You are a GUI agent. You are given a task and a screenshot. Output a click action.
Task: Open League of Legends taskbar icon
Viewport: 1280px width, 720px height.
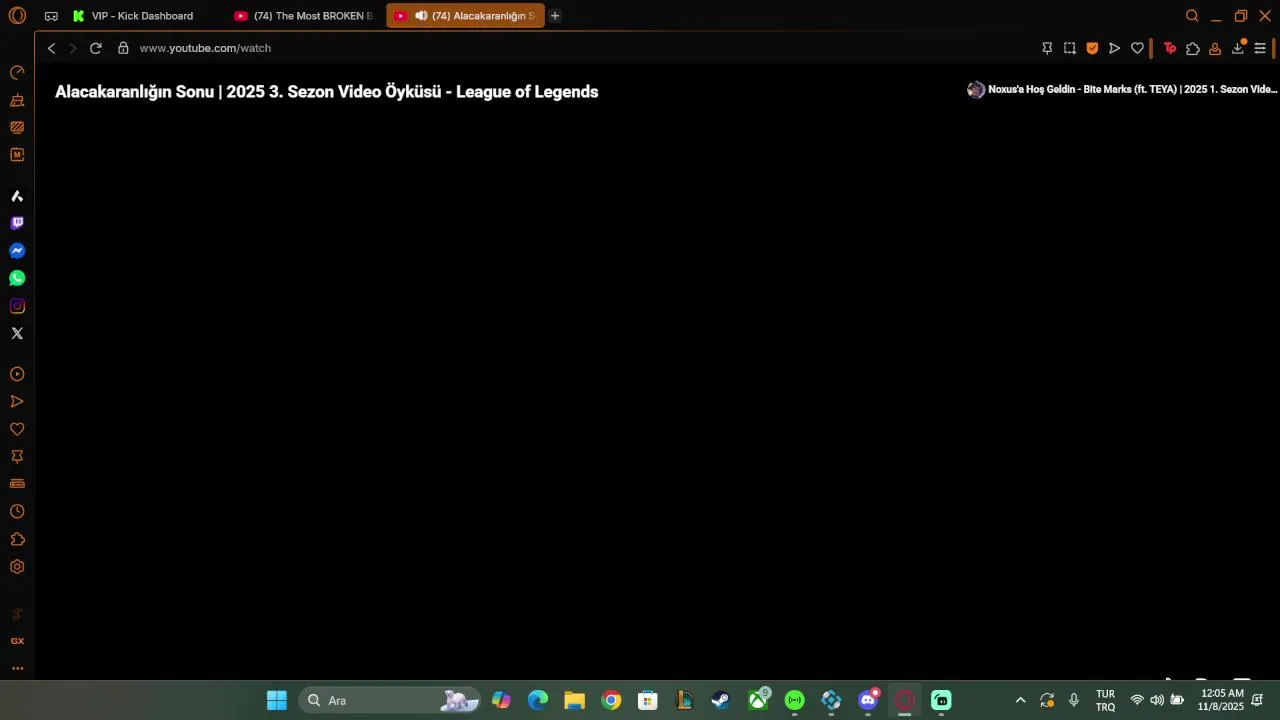coord(684,700)
